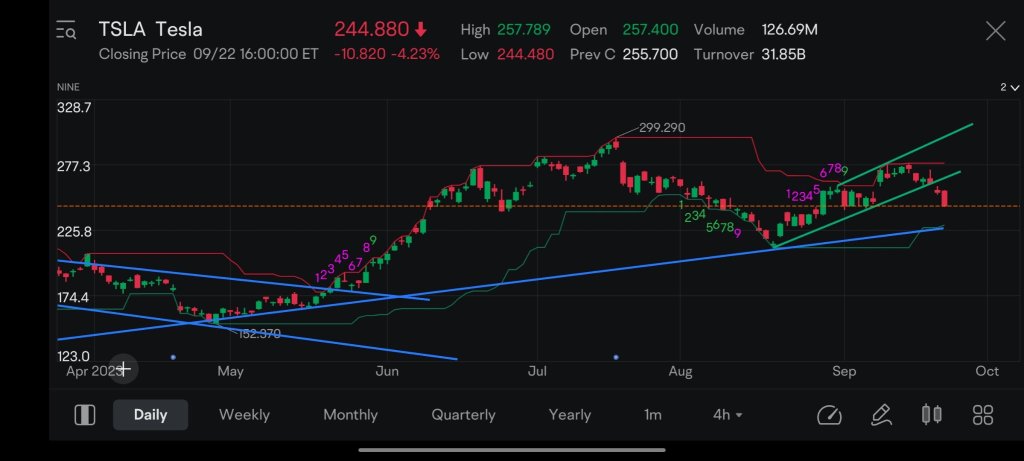Click the 225.8 price axis label
Screen dimensions: 1024x461
(74, 232)
